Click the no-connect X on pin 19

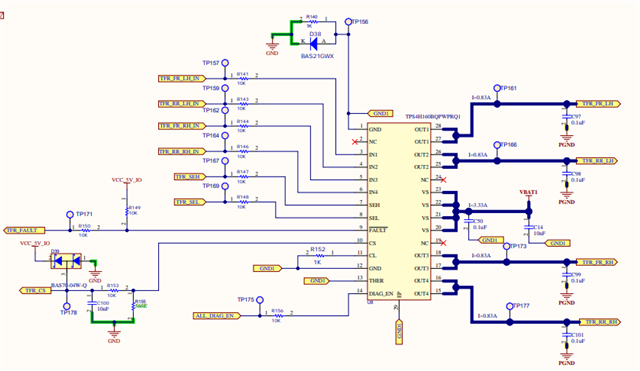click(x=443, y=243)
